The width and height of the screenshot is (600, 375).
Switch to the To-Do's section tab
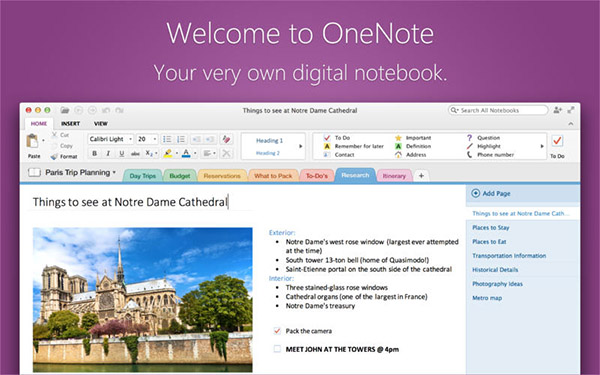[317, 176]
